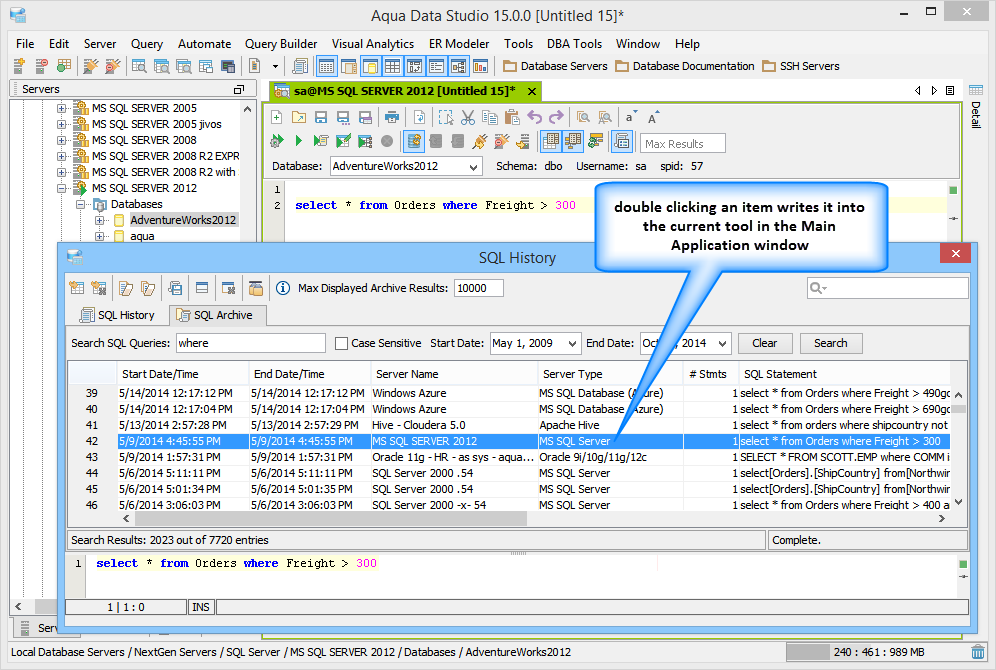The height and width of the screenshot is (670, 996).
Task: Click the Print icon in query toolbar
Action: 392,117
